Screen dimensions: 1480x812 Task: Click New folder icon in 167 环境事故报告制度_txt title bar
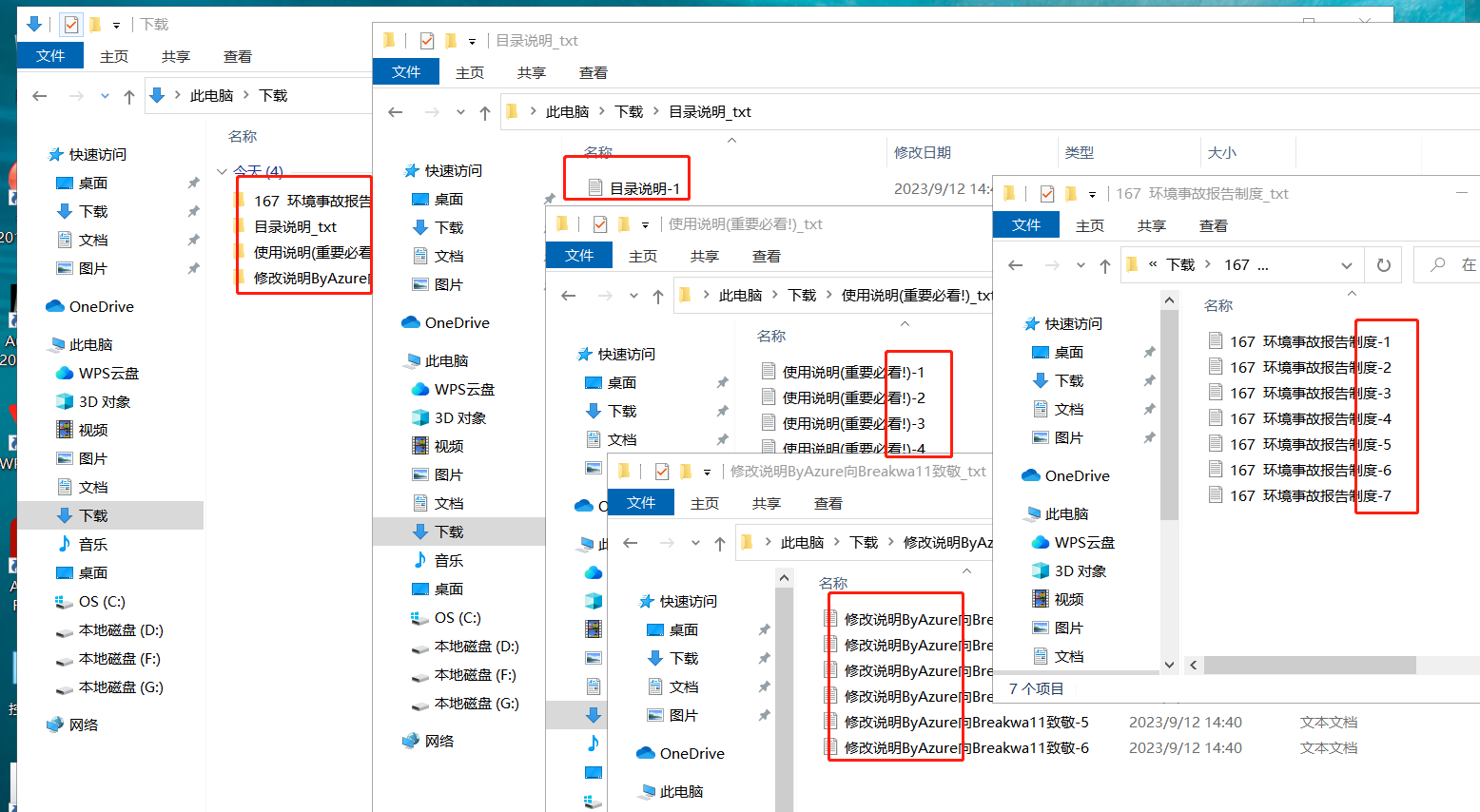pos(1071,193)
